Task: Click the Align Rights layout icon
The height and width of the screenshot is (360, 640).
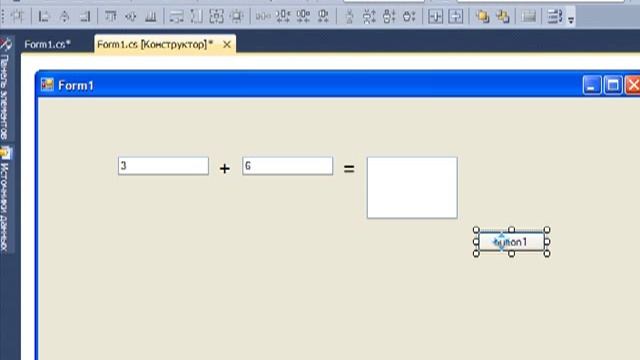Action: pos(85,16)
